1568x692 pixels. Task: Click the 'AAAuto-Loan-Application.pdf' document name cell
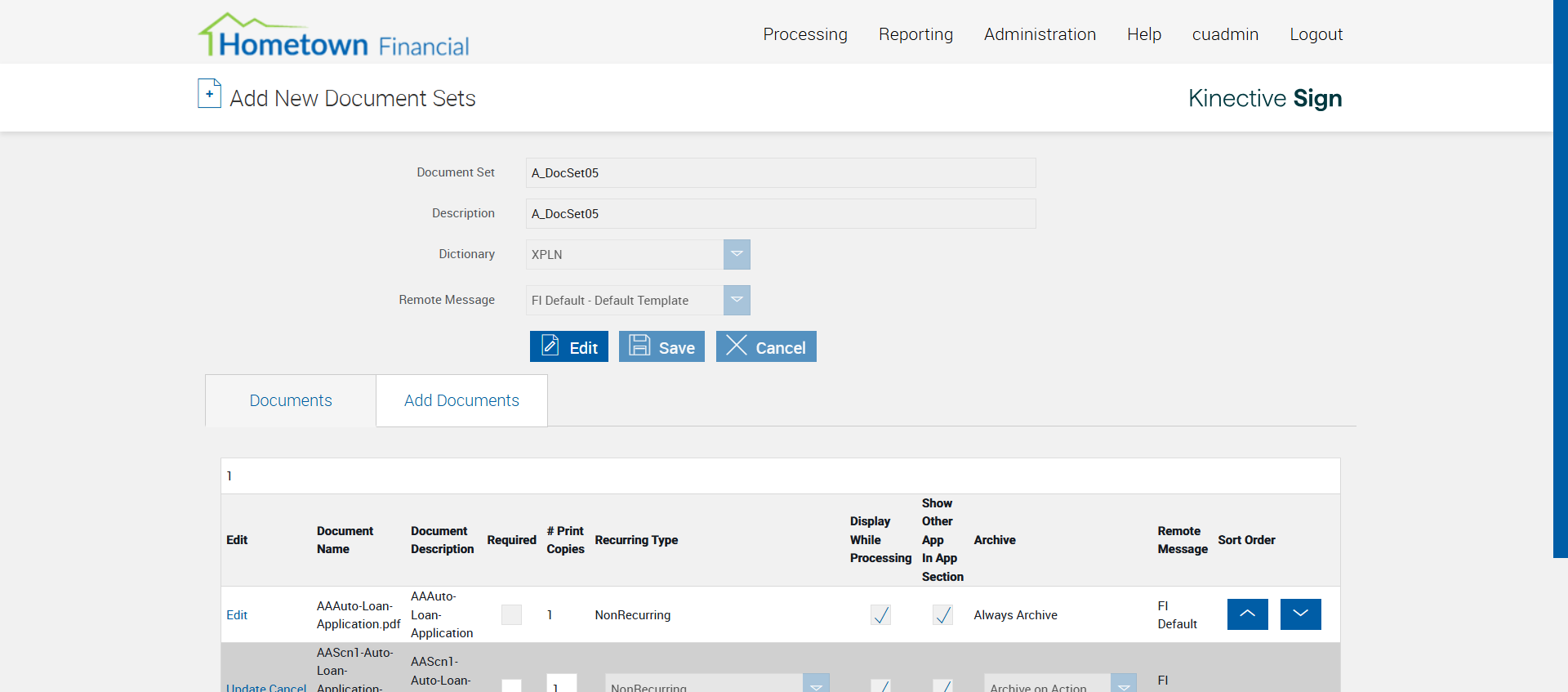(359, 615)
